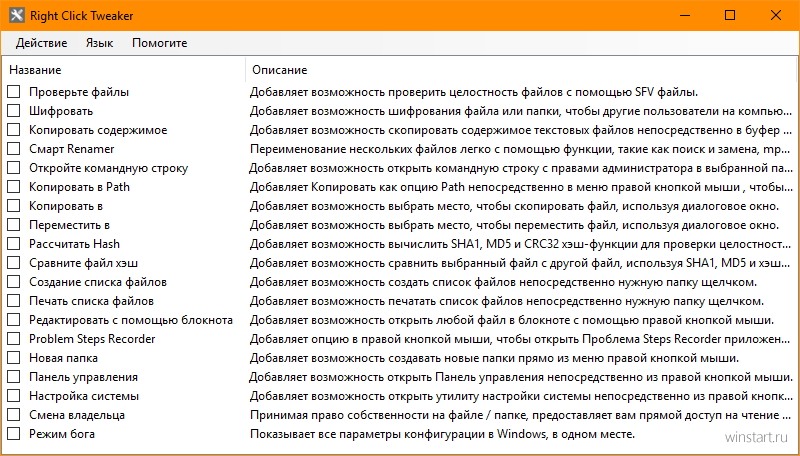Screen dimensions: 800x456
Task: Select the Смарт Renamer label
Action: [71, 149]
